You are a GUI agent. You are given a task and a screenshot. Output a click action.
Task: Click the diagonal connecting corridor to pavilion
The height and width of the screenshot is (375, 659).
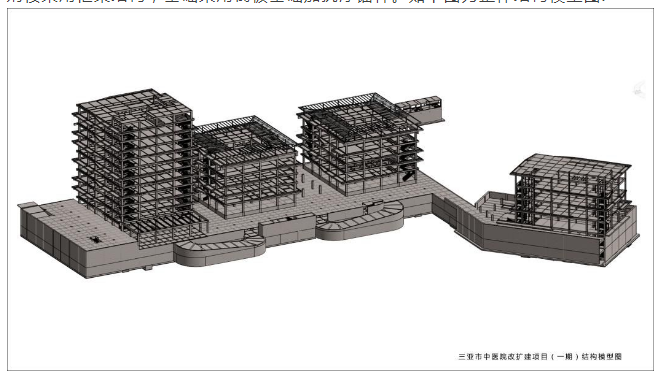pos(454,206)
